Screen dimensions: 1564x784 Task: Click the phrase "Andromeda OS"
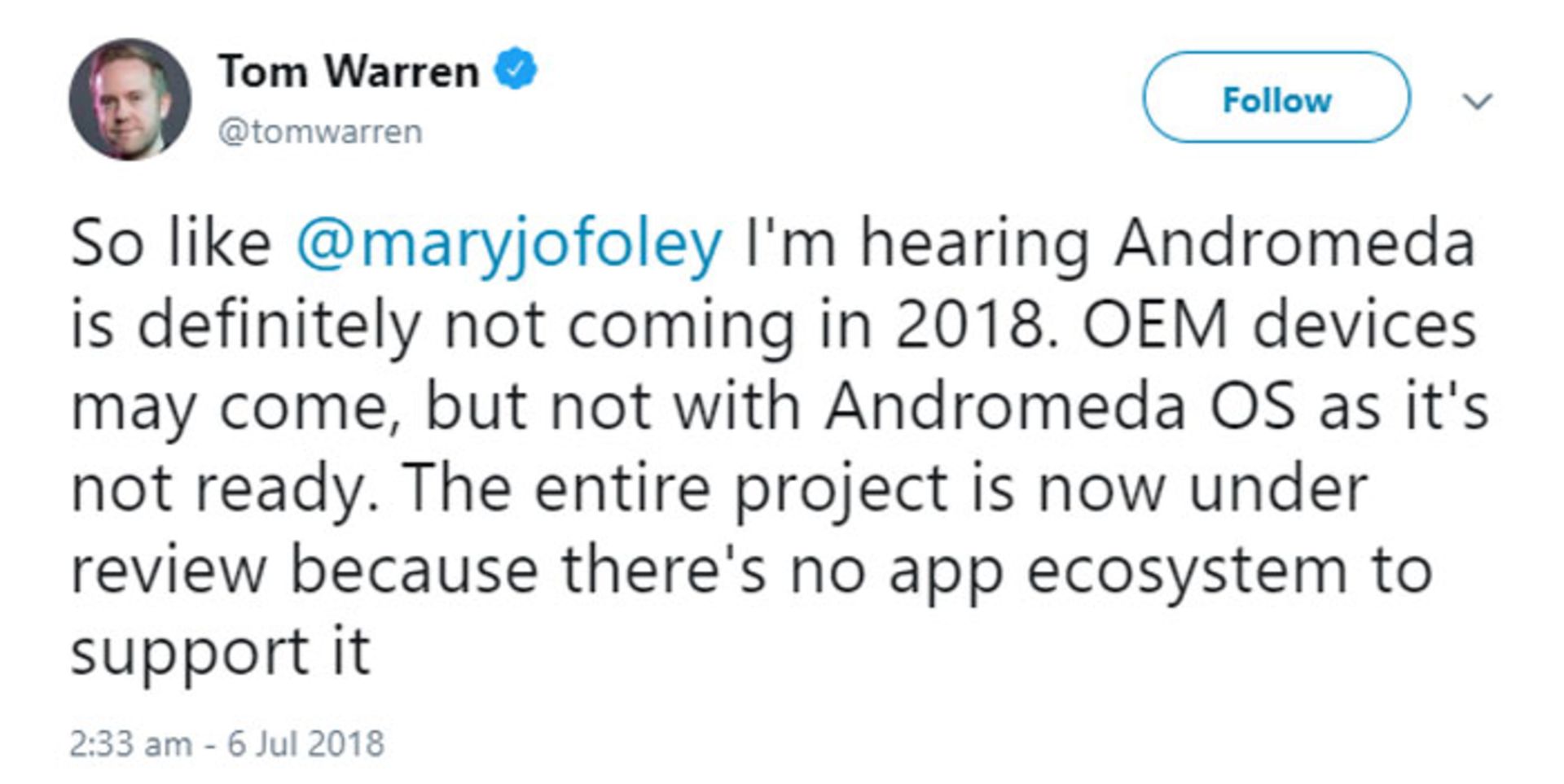tap(1059, 407)
